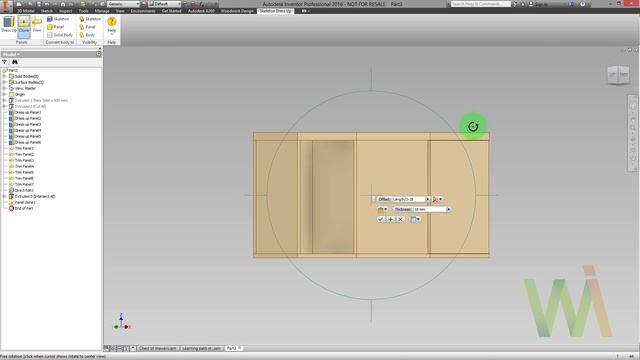Image resolution: width=640 pixels, height=360 pixels.
Task: Click the ViewCube in the viewport
Action: tap(618, 75)
